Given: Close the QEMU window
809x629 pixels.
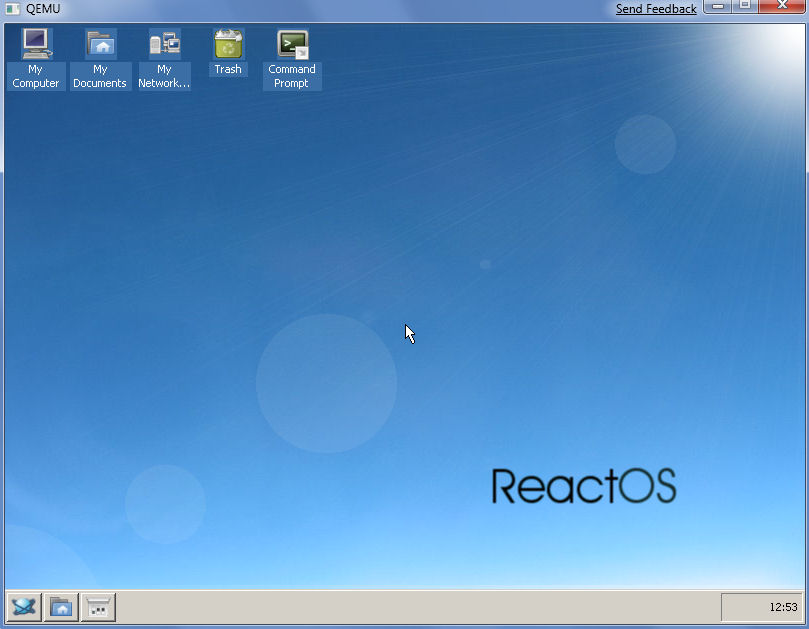Looking at the screenshot, I should 782,6.
